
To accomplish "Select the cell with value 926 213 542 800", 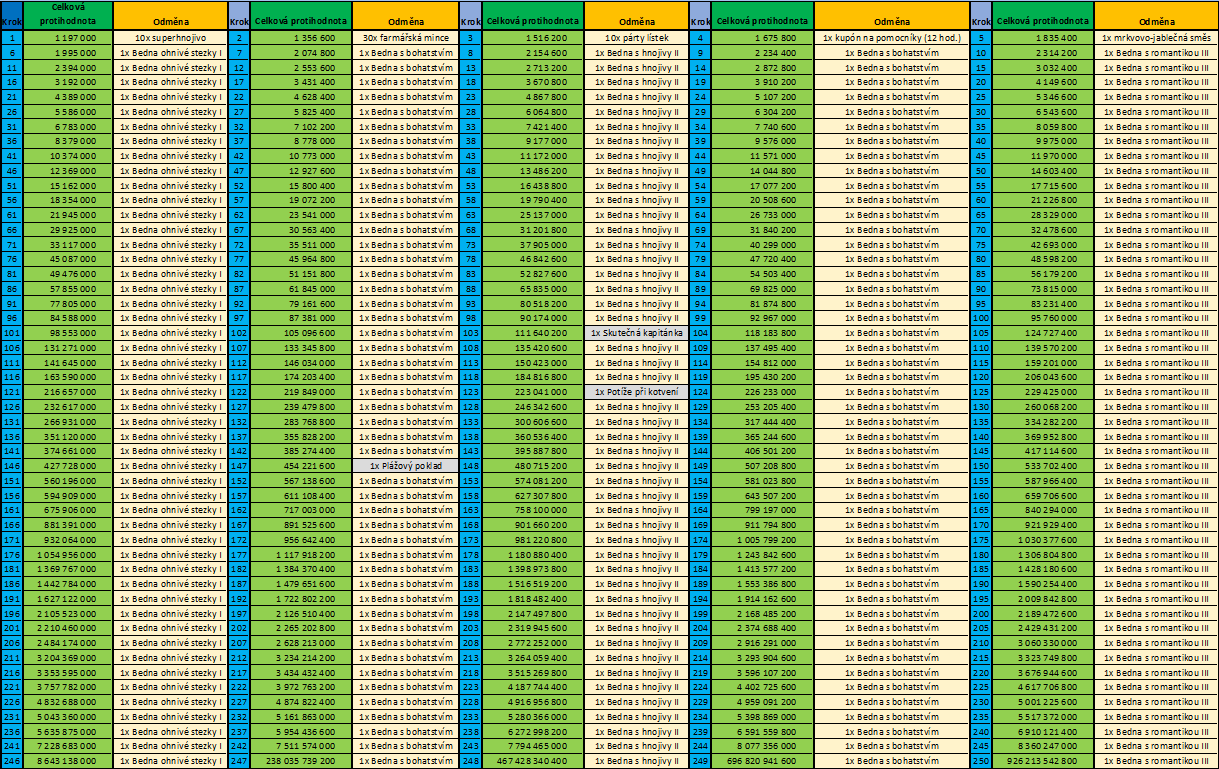I will click(x=1044, y=762).
